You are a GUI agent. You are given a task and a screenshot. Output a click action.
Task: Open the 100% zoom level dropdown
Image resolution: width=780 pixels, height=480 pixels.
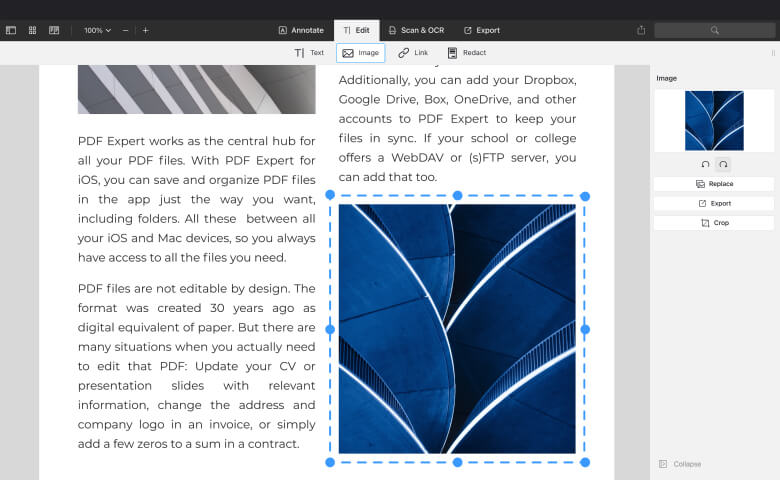click(x=97, y=30)
